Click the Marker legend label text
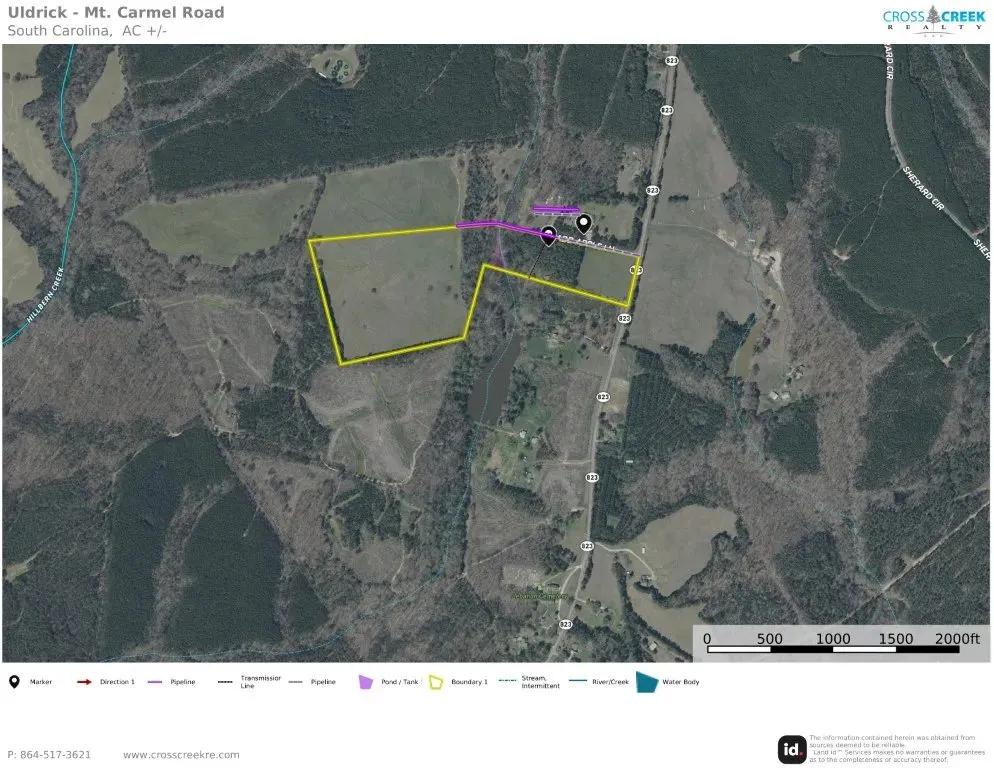The height and width of the screenshot is (768, 994). coord(41,682)
